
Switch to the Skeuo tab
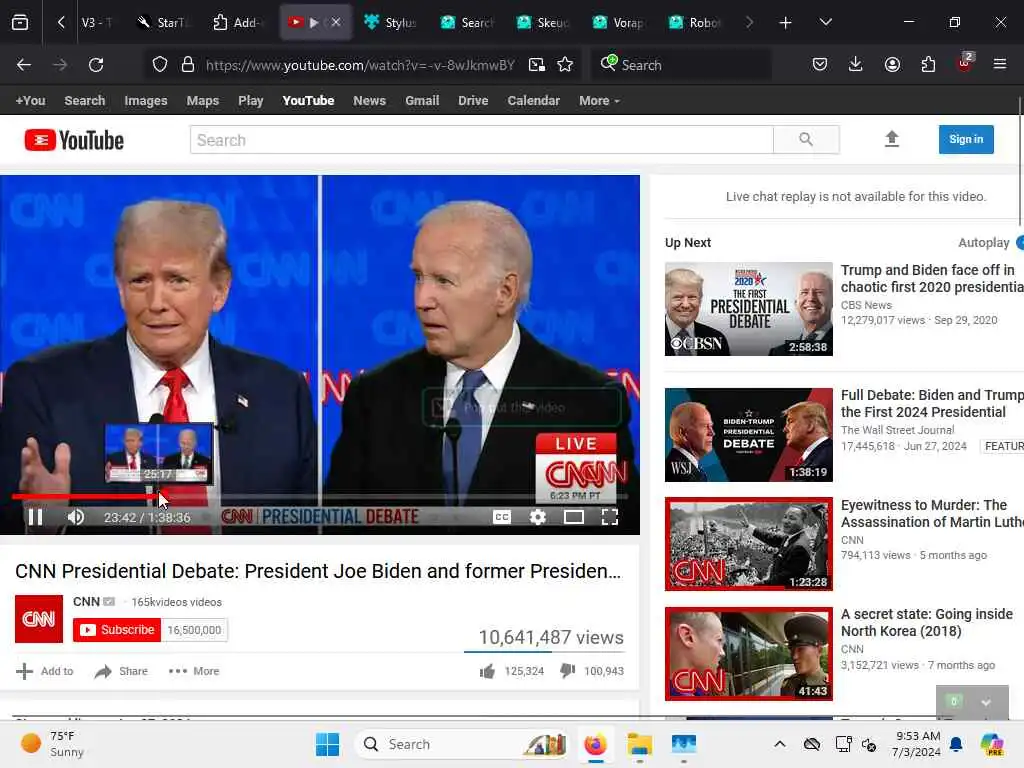click(543, 22)
